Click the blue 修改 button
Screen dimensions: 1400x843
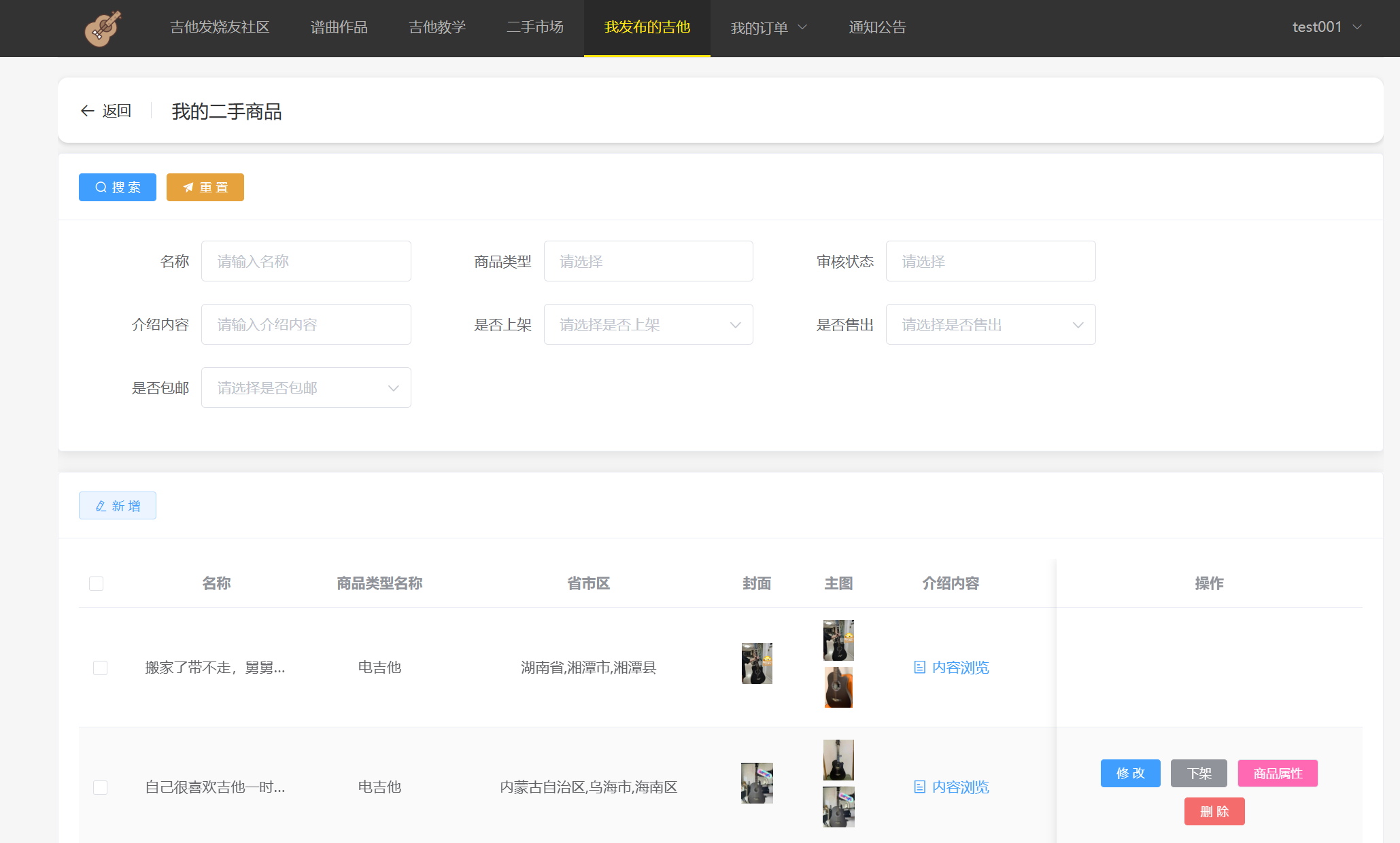coord(1130,773)
